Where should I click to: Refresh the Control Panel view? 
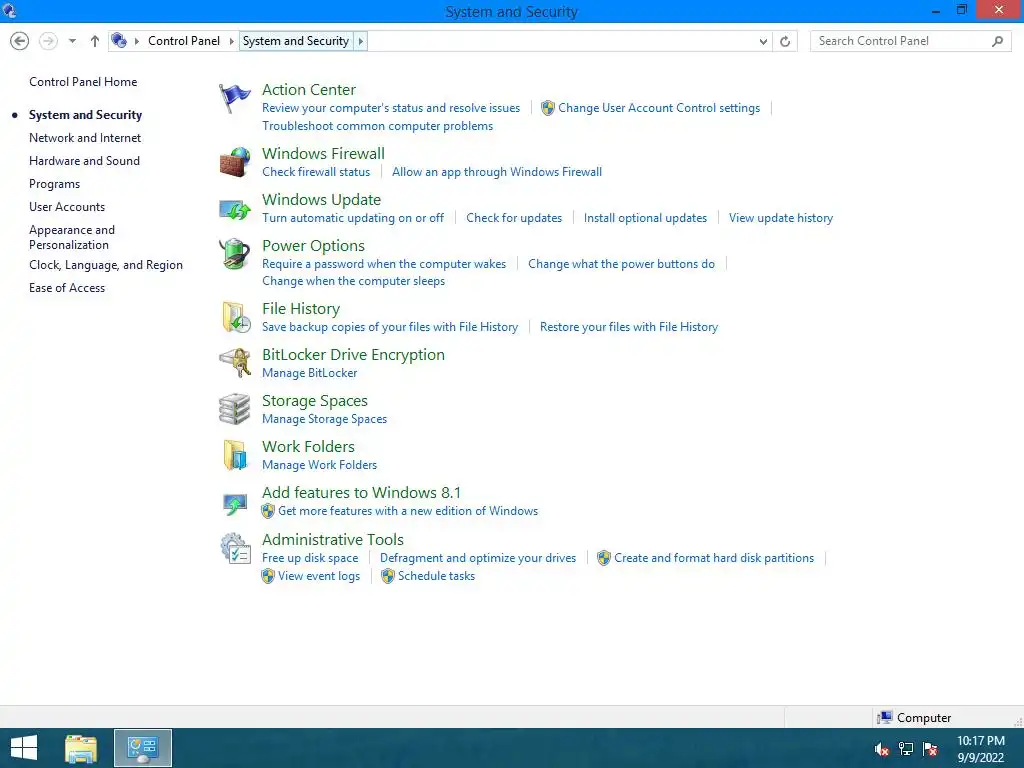785,41
